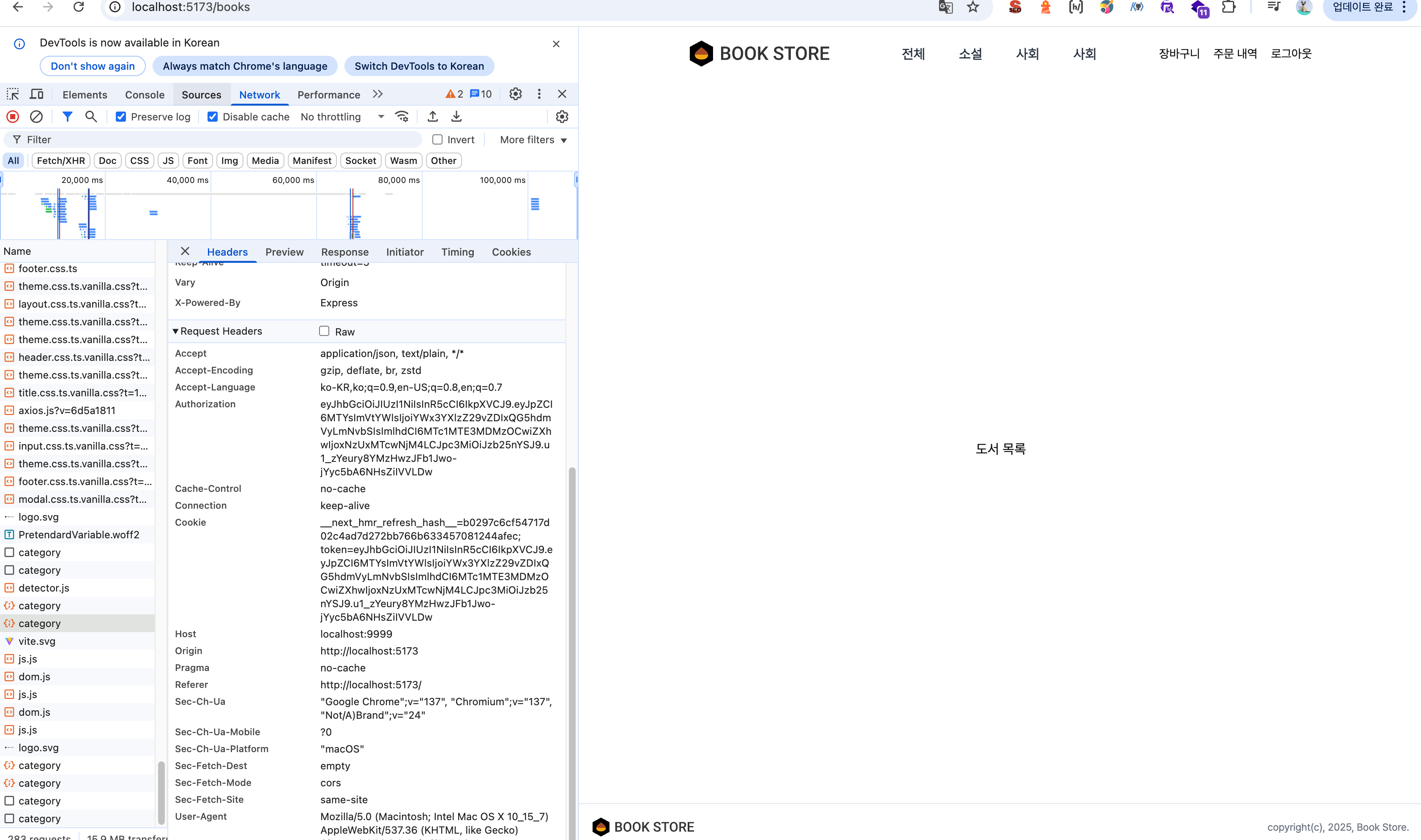Open the More filters dropdown
Viewport: 1421px width, 840px height.
pos(533,140)
